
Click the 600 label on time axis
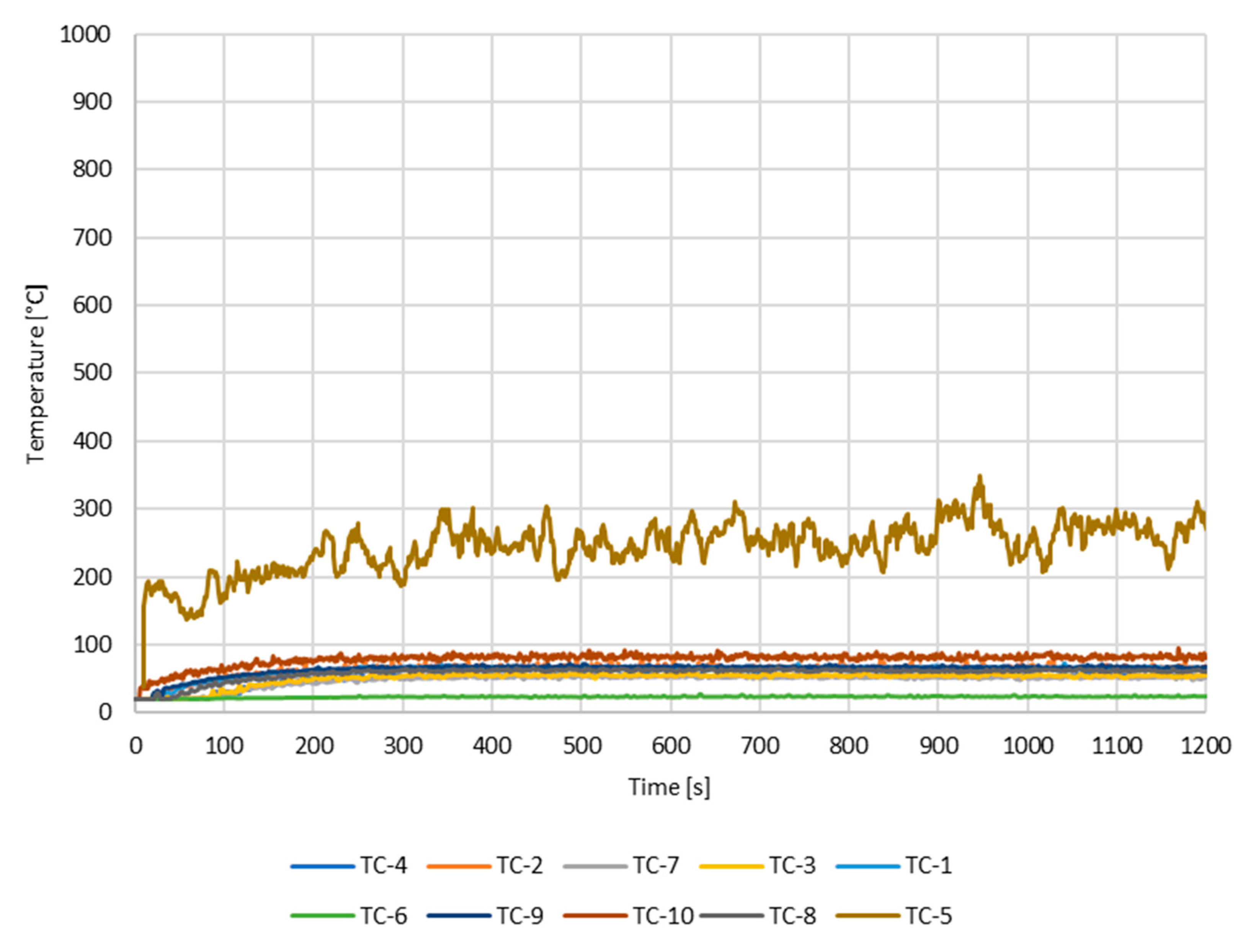671,746
